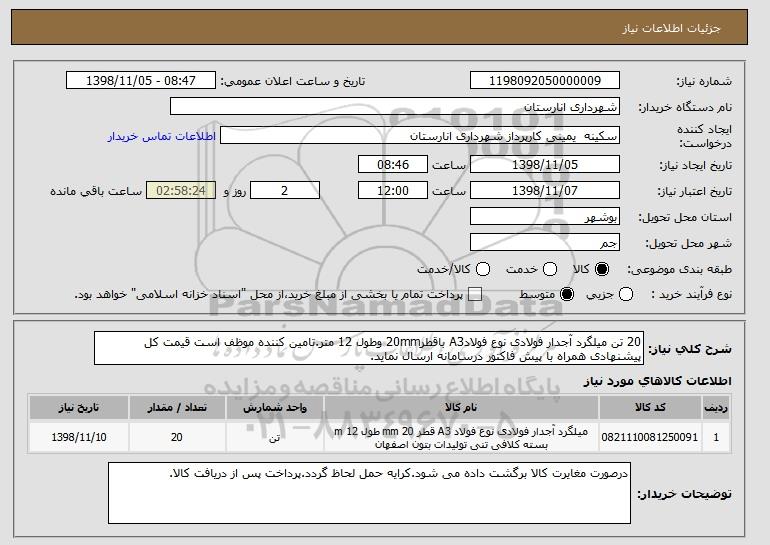Click the اطلاعات کالاهای مورد نیاز section heading

658,381
